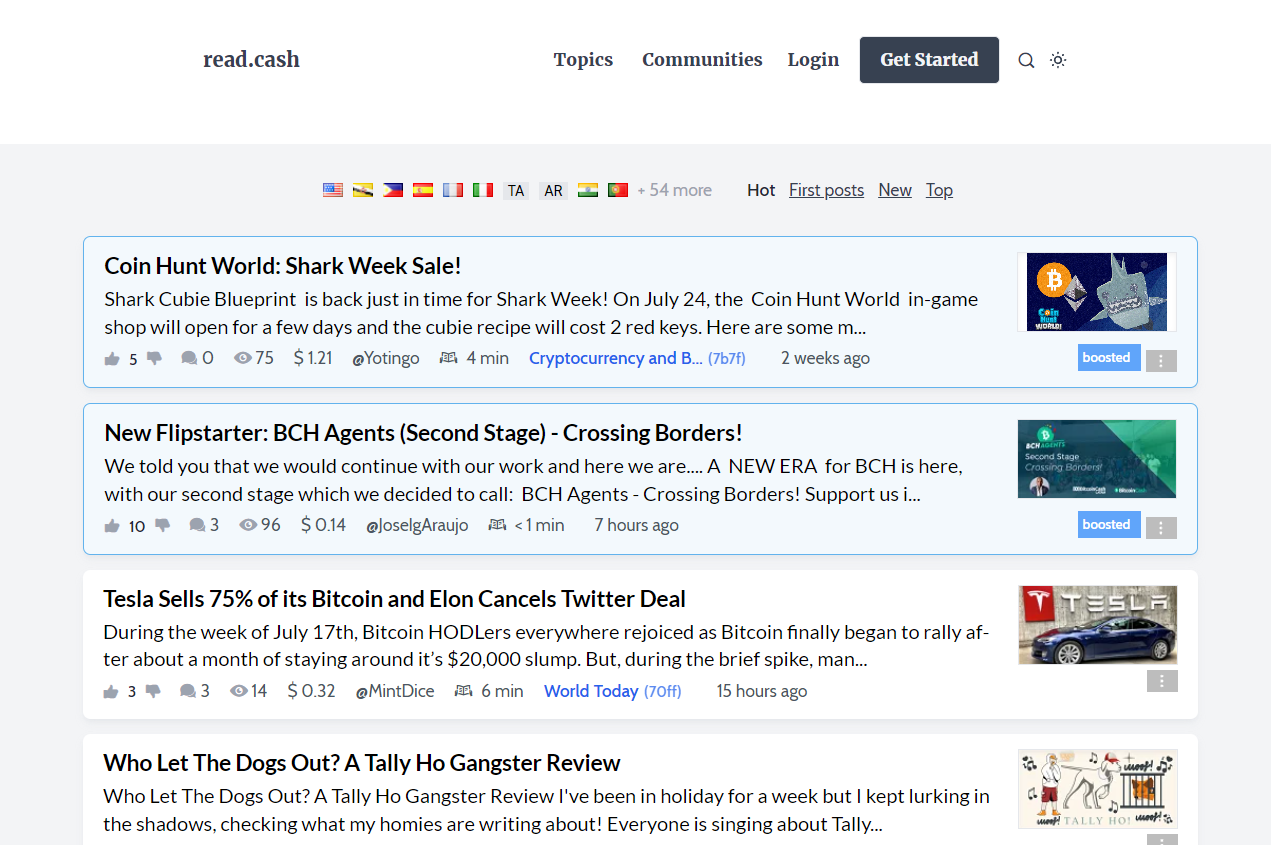Open the Who Let The Dogs Out article
Viewport: 1271px width, 845px height.
pos(361,763)
